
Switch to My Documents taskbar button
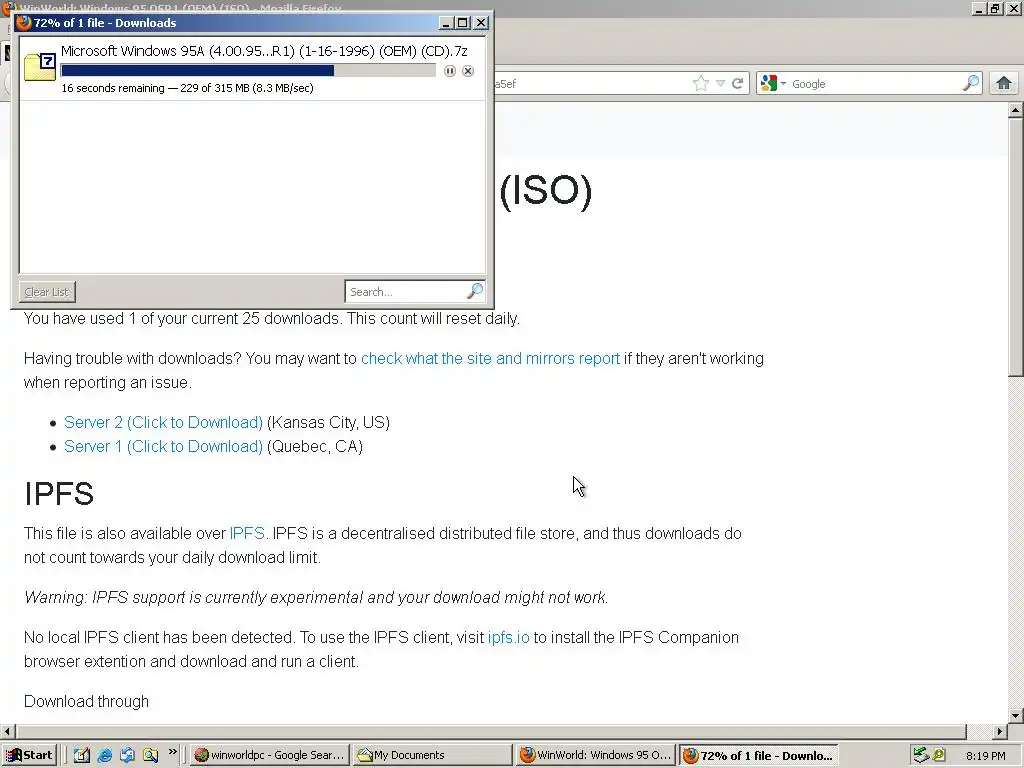(x=433, y=755)
